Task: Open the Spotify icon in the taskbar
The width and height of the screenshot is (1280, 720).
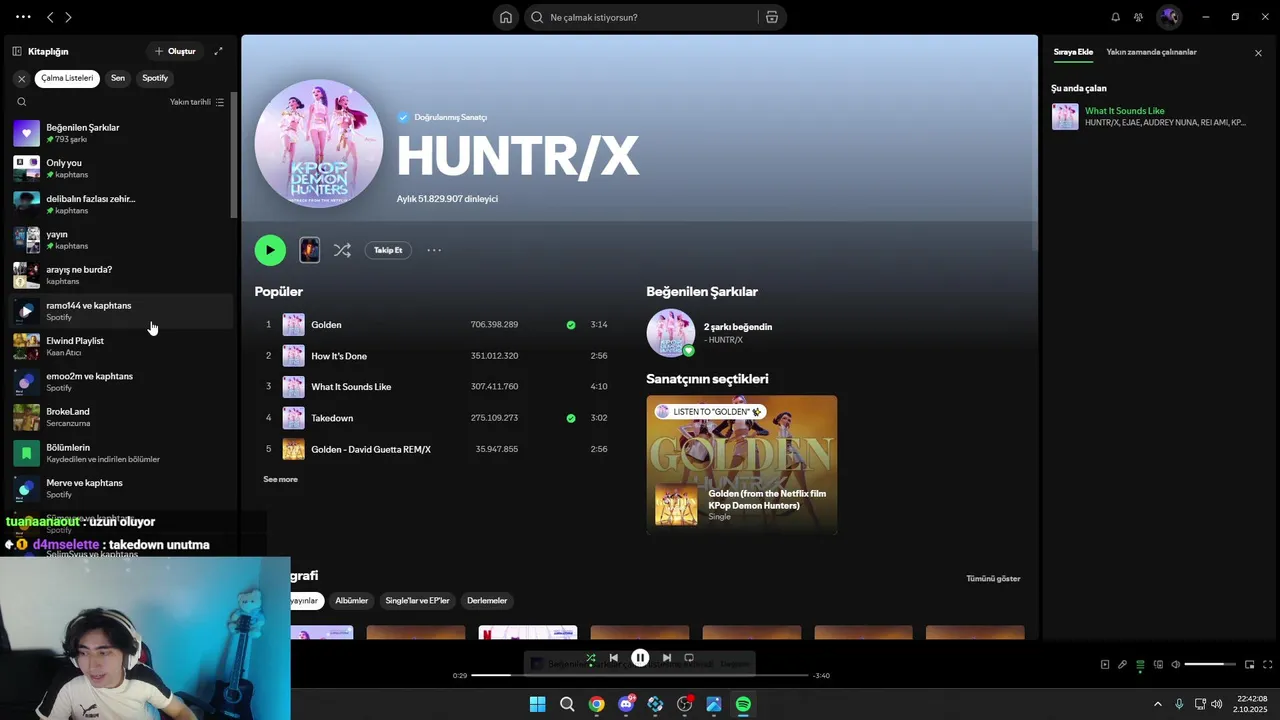Action: [743, 704]
